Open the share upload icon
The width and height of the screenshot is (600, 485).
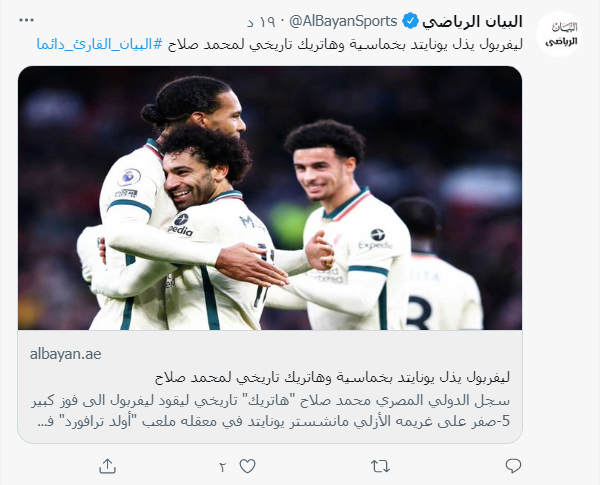coord(108,466)
